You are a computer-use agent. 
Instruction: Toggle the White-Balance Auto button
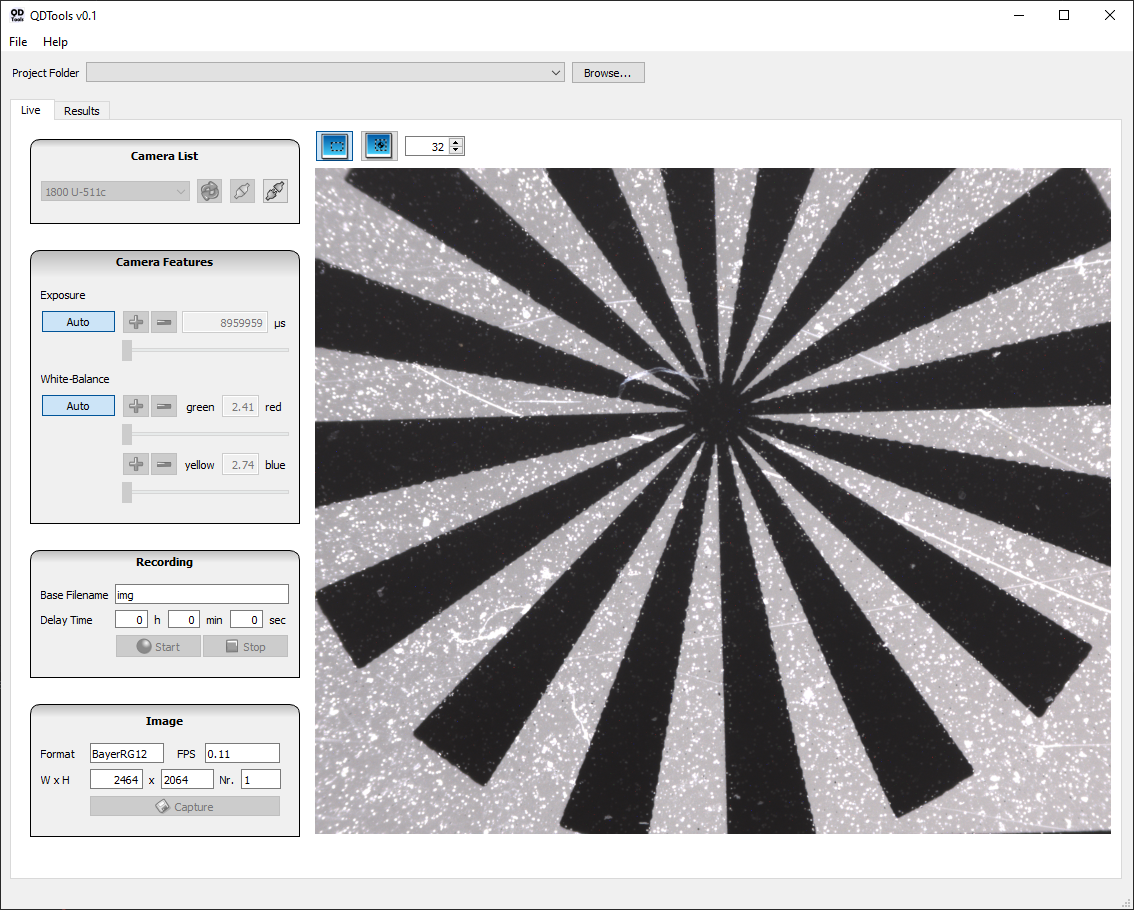pyautogui.click(x=78, y=406)
